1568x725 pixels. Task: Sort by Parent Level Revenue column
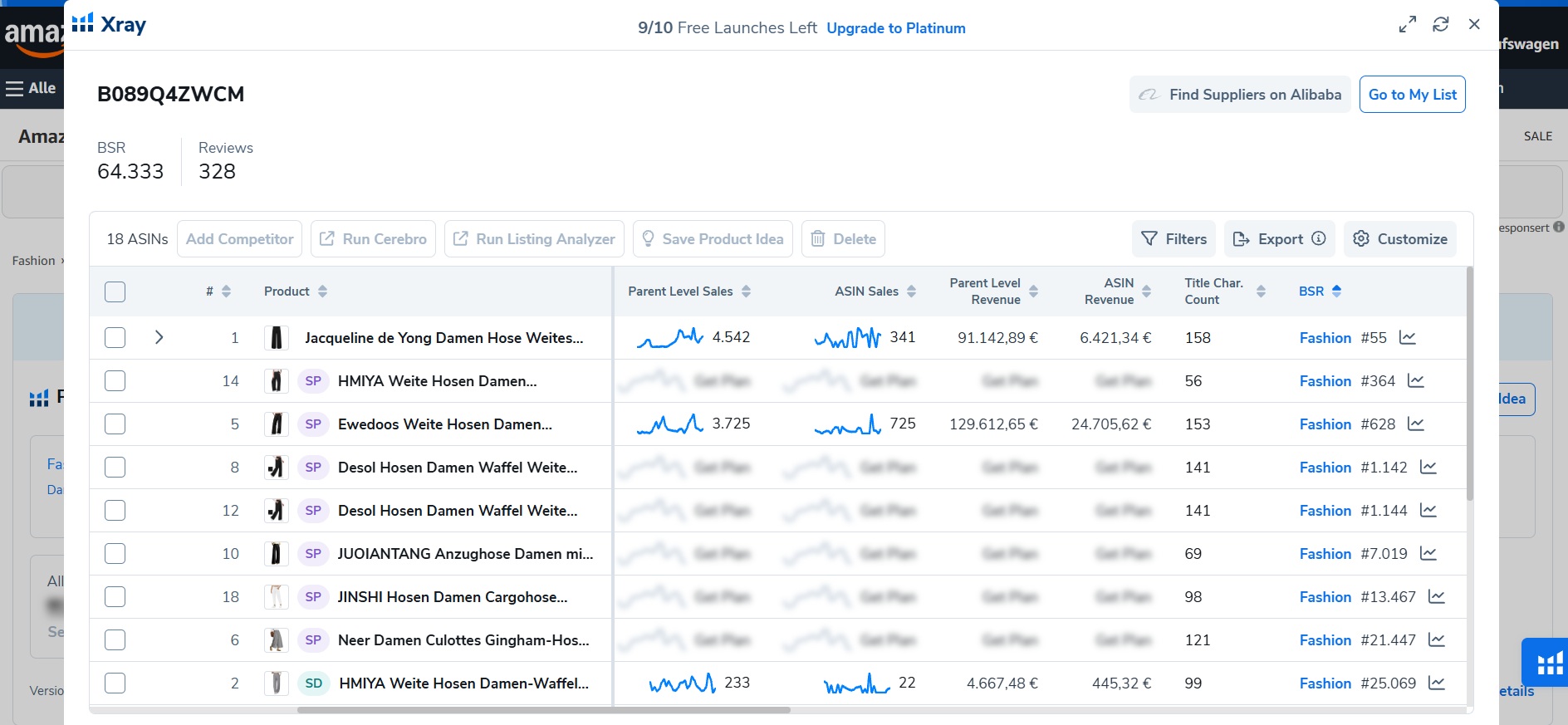(x=1034, y=291)
